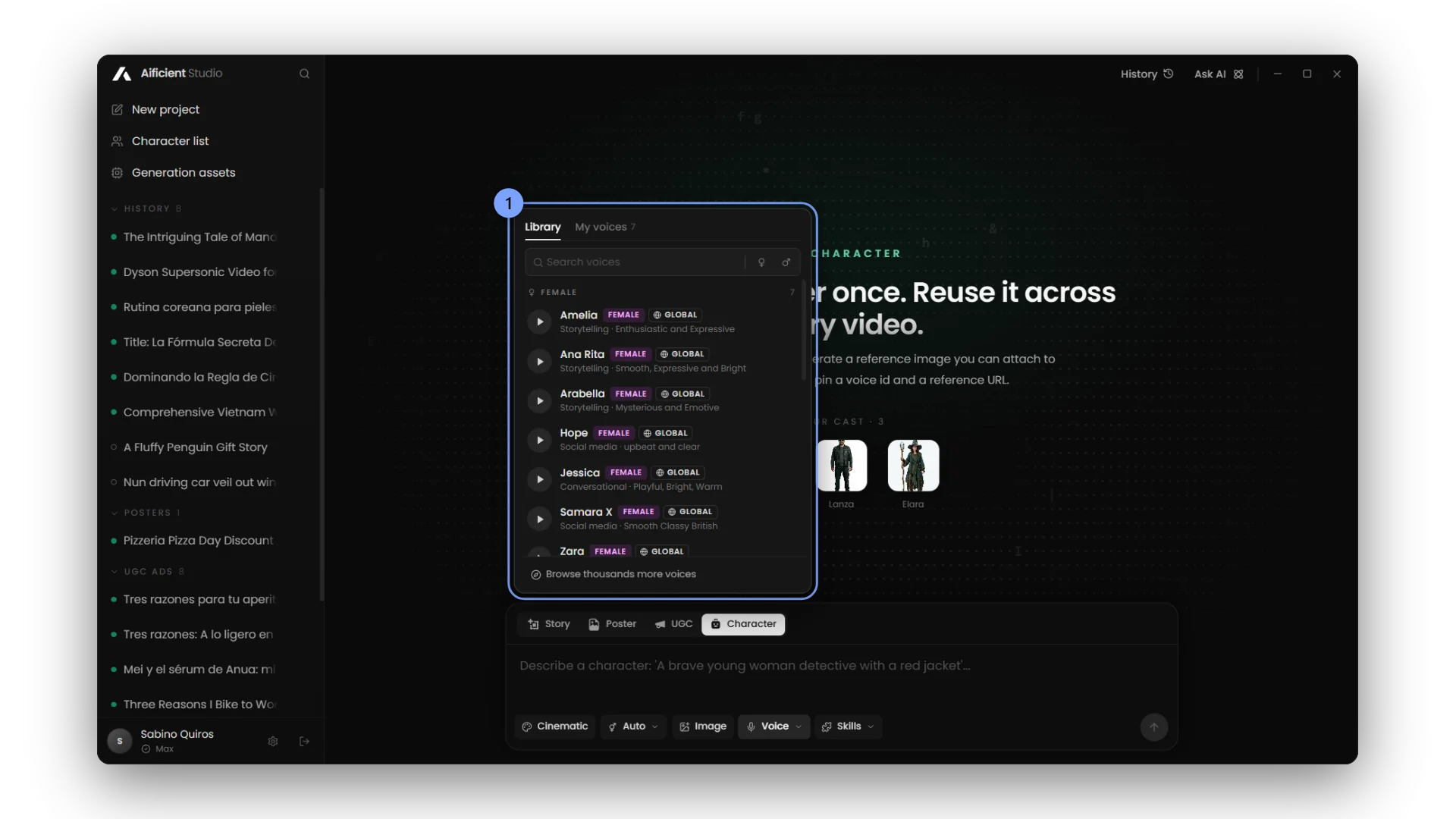The height and width of the screenshot is (819, 1456).
Task: Open Title: La Fórmula Secreta project
Action: pyautogui.click(x=194, y=342)
